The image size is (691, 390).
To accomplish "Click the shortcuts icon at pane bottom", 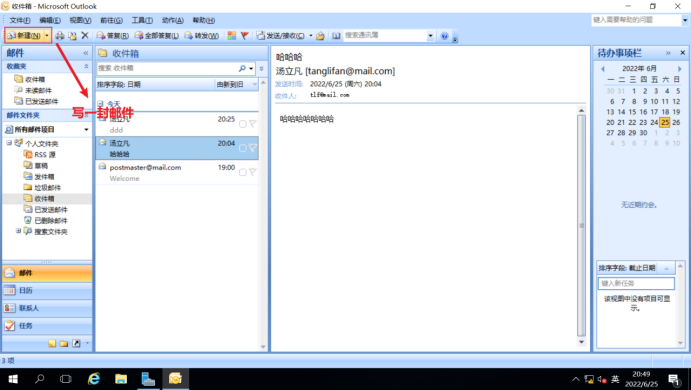I will point(76,343).
